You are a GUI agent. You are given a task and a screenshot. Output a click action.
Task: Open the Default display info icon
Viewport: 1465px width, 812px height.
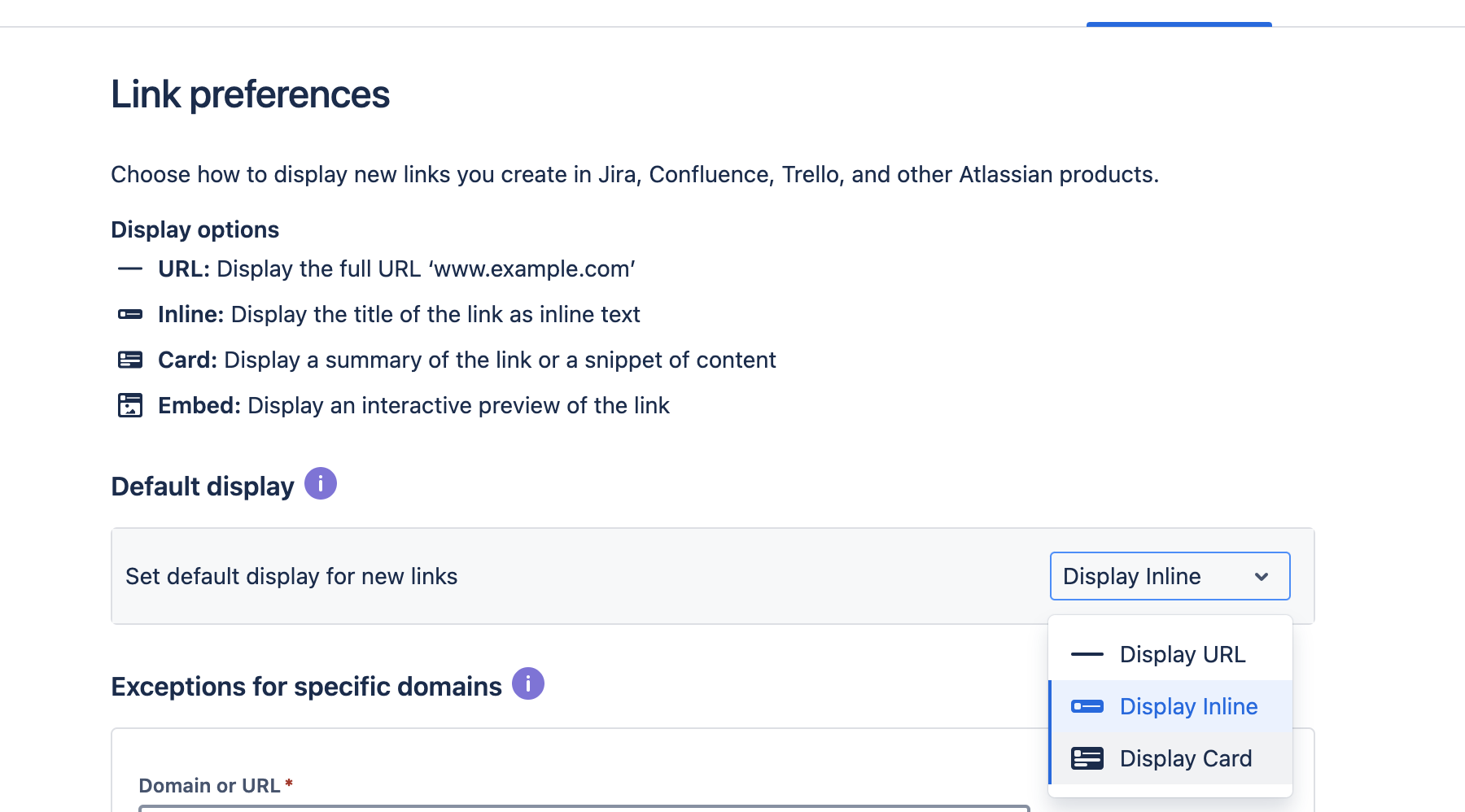click(x=320, y=482)
